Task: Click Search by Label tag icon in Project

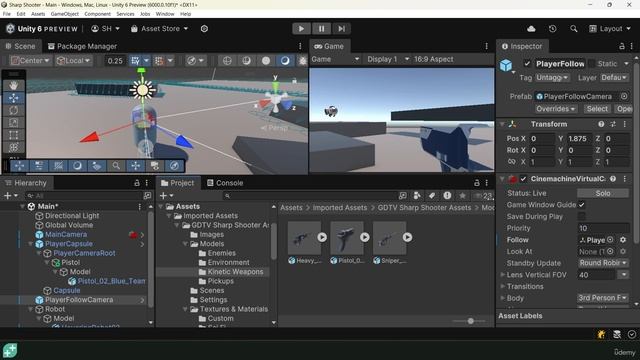Action: click(x=432, y=196)
